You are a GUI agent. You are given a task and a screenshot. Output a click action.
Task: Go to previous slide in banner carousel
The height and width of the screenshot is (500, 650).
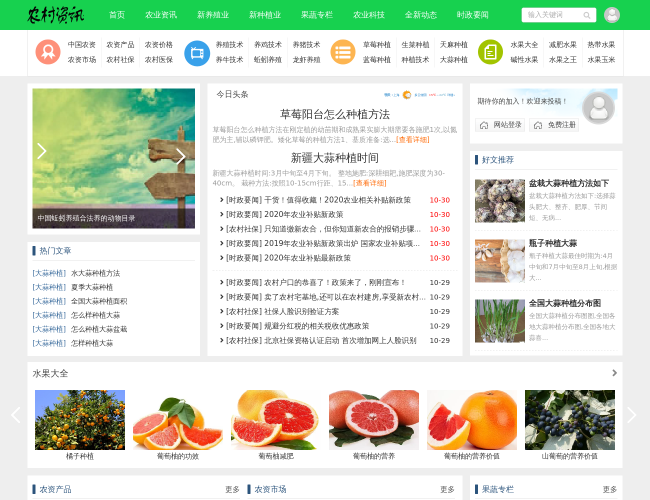click(41, 151)
